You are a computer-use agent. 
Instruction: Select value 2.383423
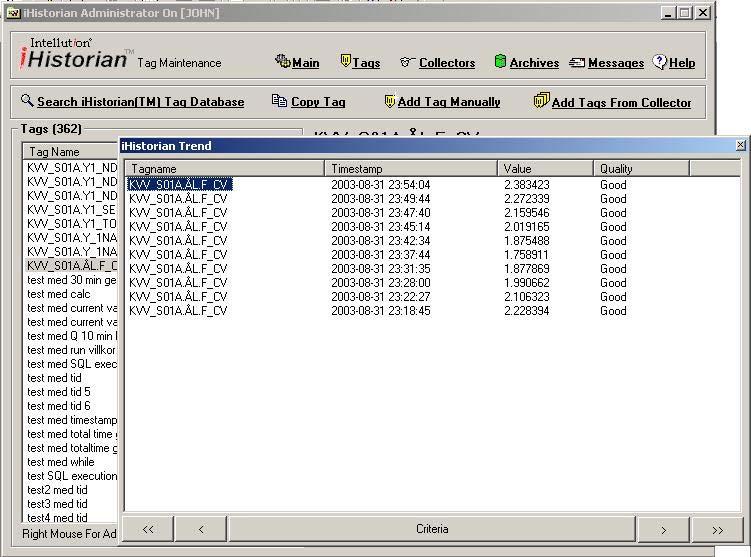coord(527,184)
